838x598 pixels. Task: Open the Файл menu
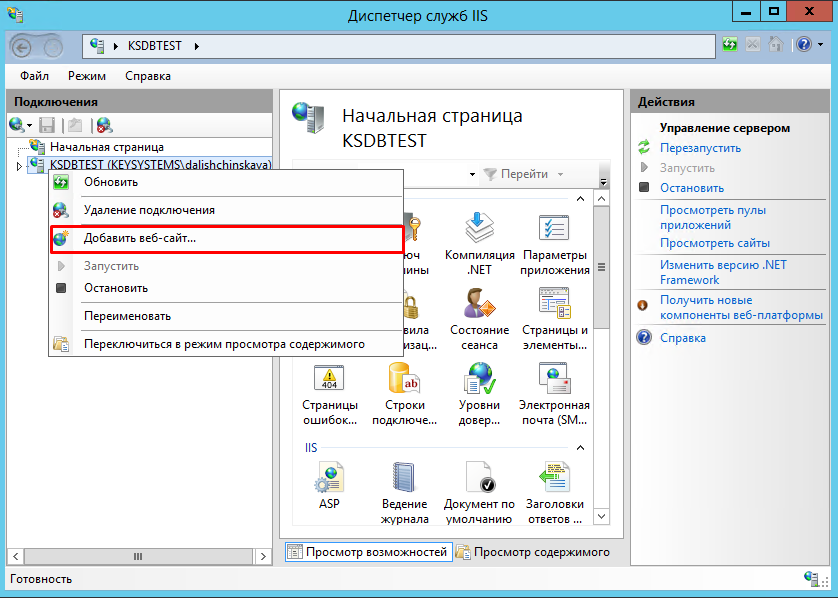click(x=34, y=76)
